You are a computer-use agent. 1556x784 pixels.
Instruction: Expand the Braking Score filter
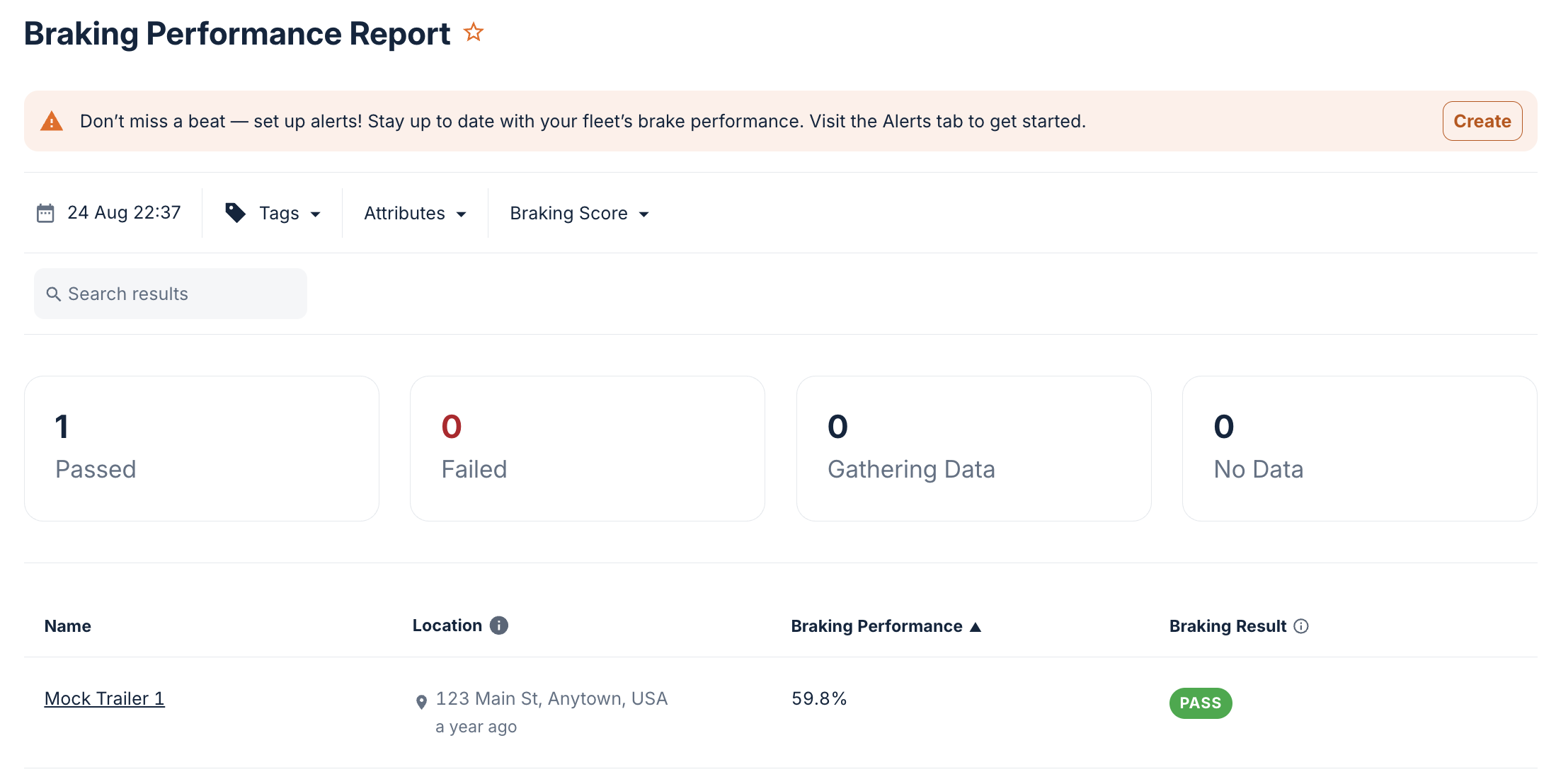coord(578,212)
